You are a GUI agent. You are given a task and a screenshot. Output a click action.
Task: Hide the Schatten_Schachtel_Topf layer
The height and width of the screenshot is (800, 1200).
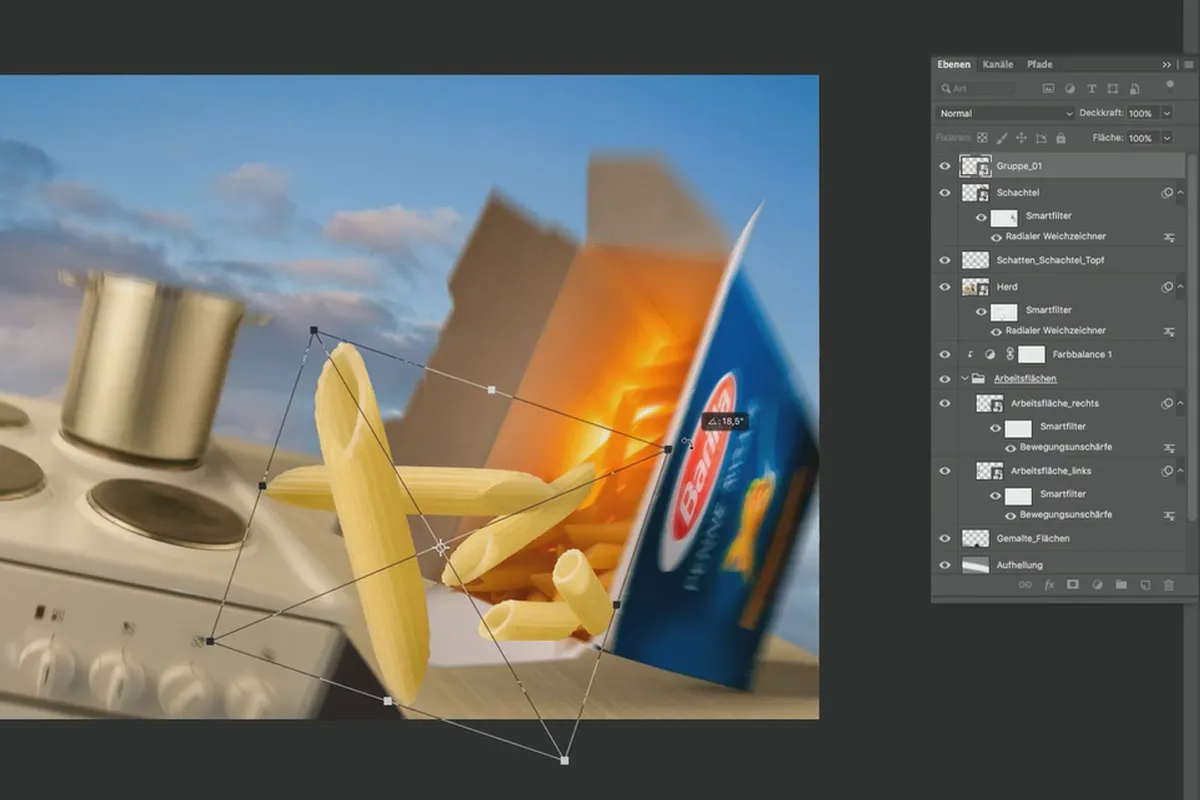click(945, 260)
